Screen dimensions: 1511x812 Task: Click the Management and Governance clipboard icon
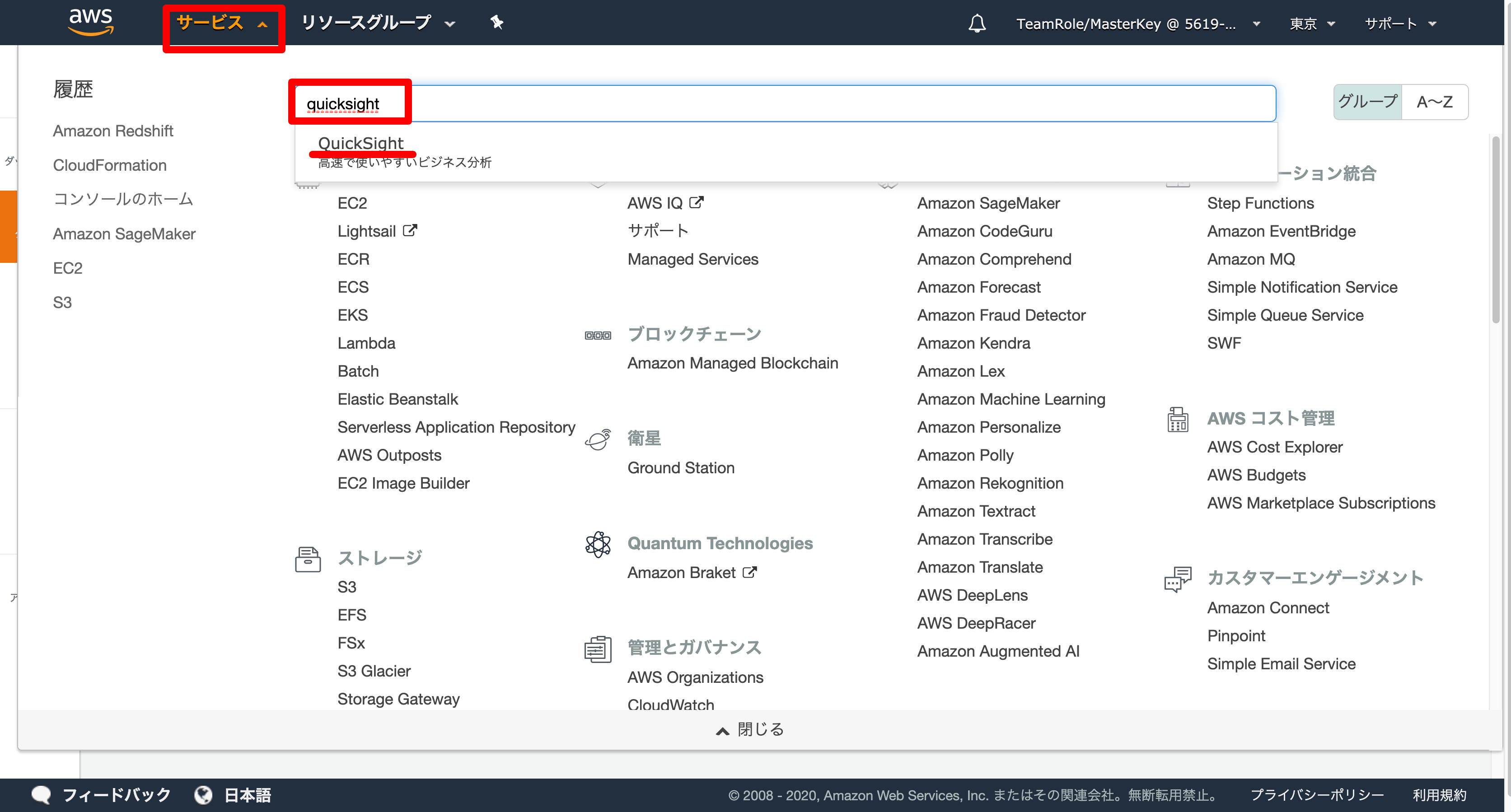(598, 649)
